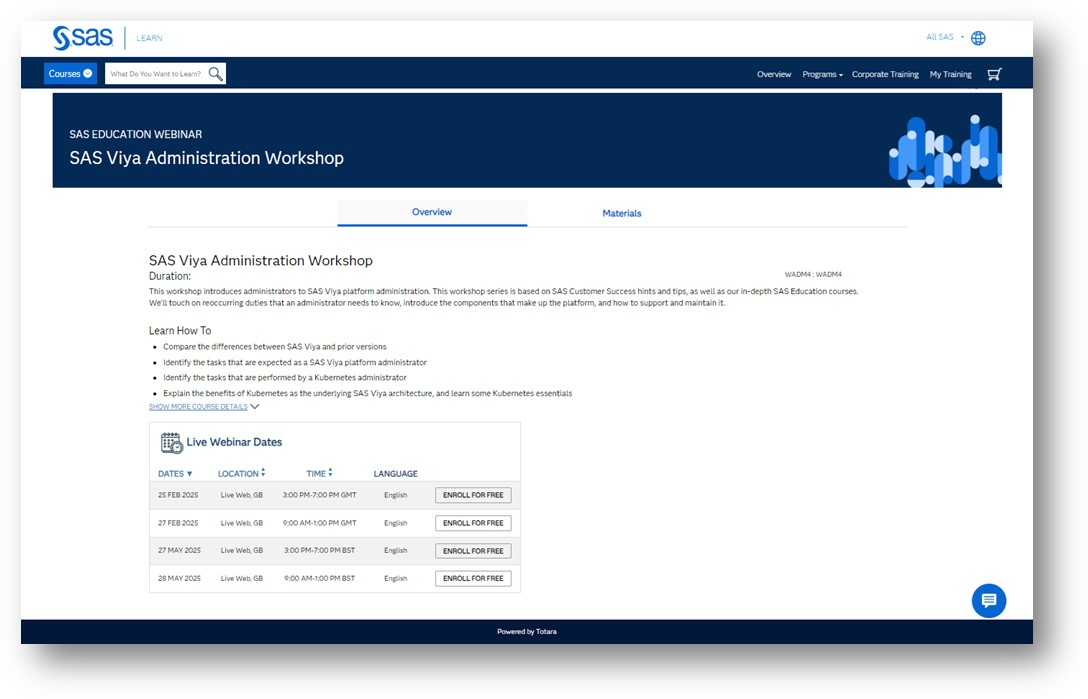
Task: Open the globe language selector
Action: (977, 37)
